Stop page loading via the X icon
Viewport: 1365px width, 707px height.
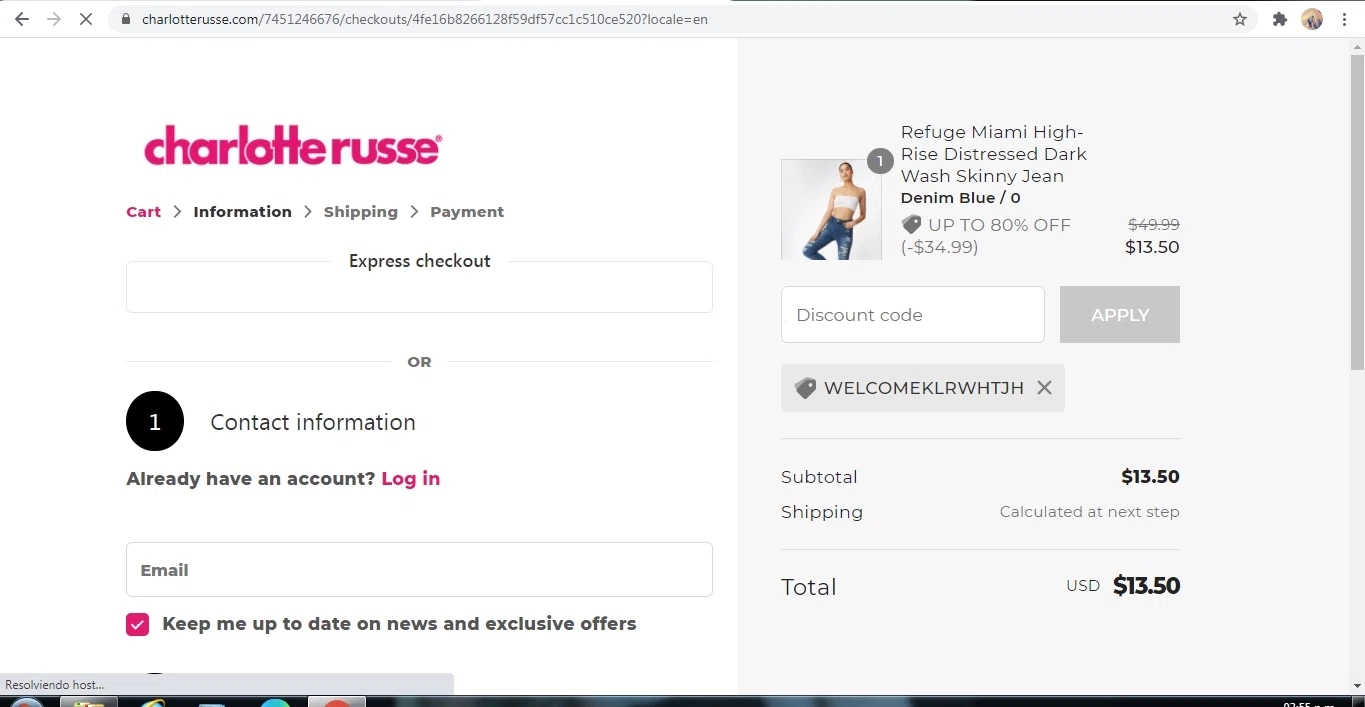click(x=86, y=18)
